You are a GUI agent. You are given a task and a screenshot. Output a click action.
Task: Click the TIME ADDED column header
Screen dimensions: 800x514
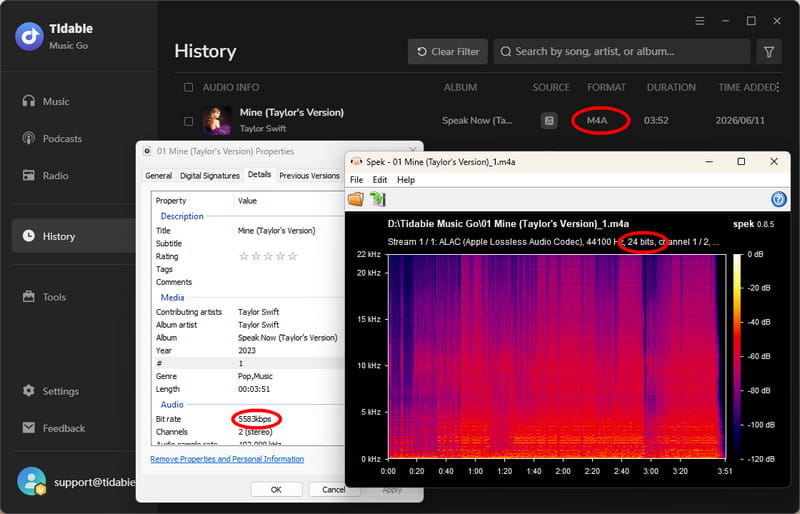[746, 87]
